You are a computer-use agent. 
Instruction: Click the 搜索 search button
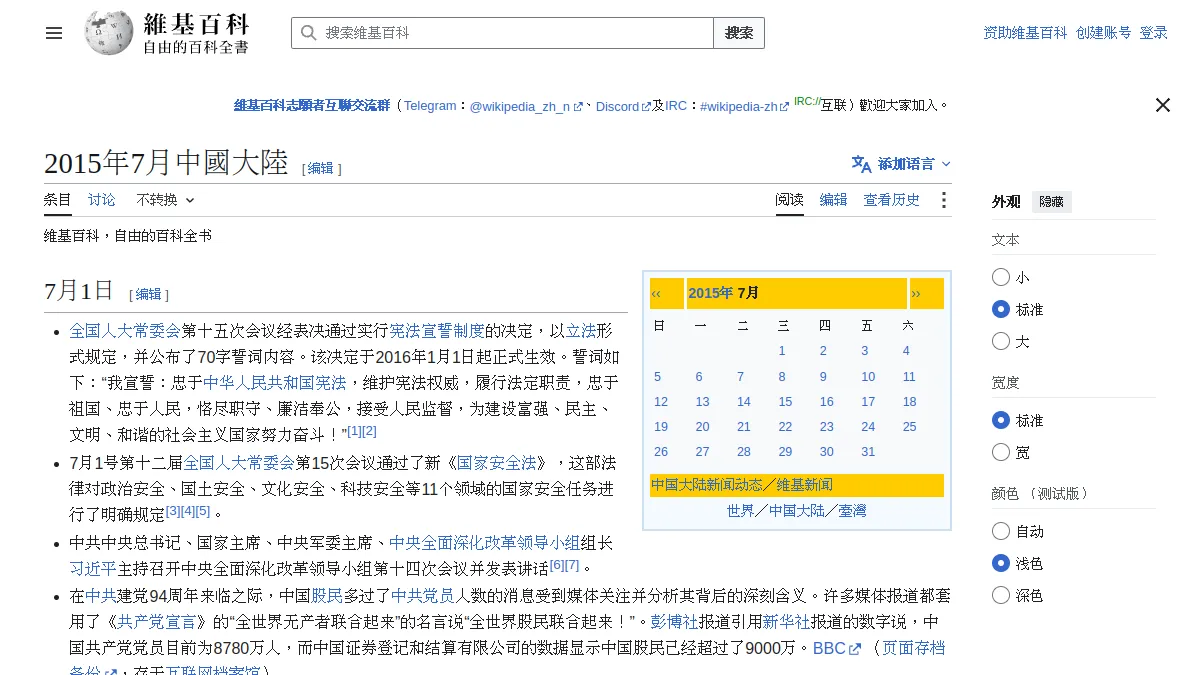[x=739, y=33]
